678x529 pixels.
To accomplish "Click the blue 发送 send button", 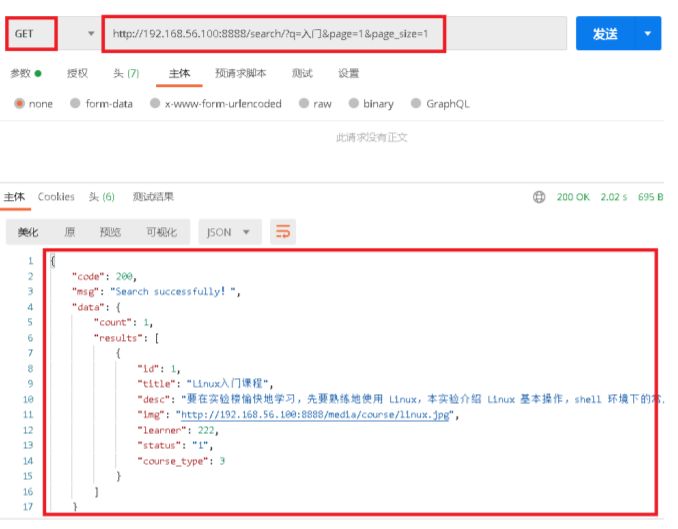I will pyautogui.click(x=605, y=33).
